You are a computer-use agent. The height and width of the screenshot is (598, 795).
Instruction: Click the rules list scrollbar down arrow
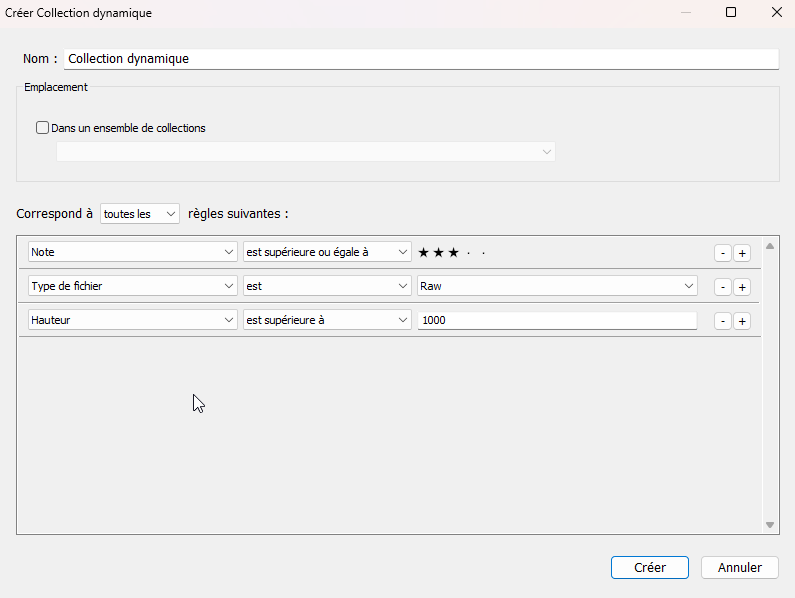(x=769, y=525)
